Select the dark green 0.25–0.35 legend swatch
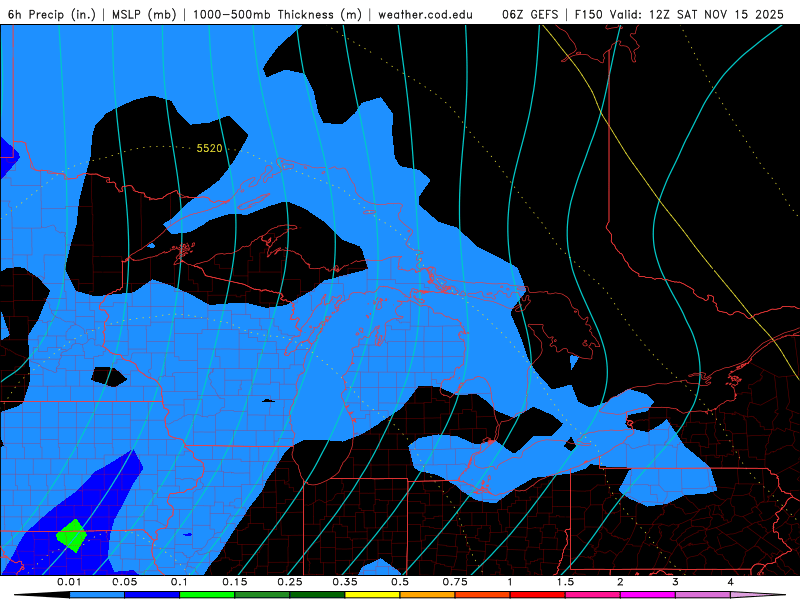Screen dimensions: 800x600 (x=317, y=595)
